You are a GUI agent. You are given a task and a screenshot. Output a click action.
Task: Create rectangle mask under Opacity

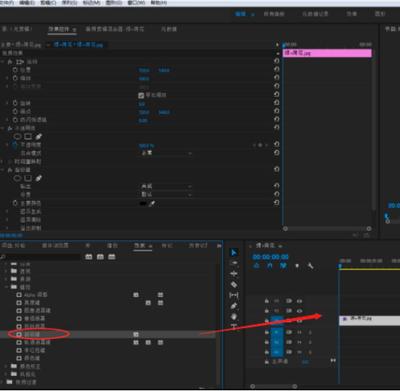(x=28, y=136)
